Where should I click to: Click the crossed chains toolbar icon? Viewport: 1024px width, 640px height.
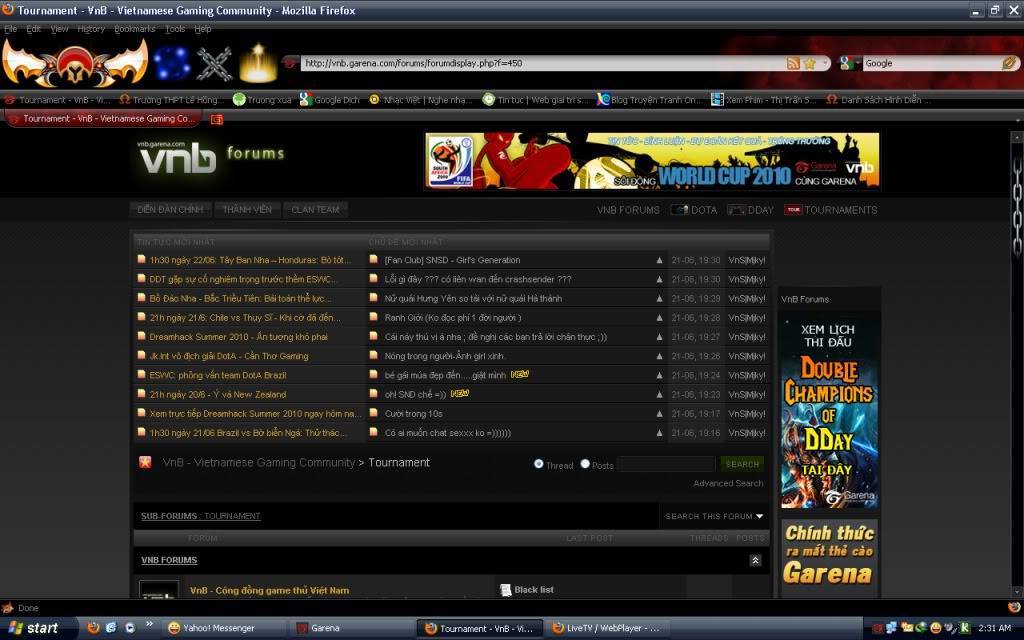pos(214,63)
